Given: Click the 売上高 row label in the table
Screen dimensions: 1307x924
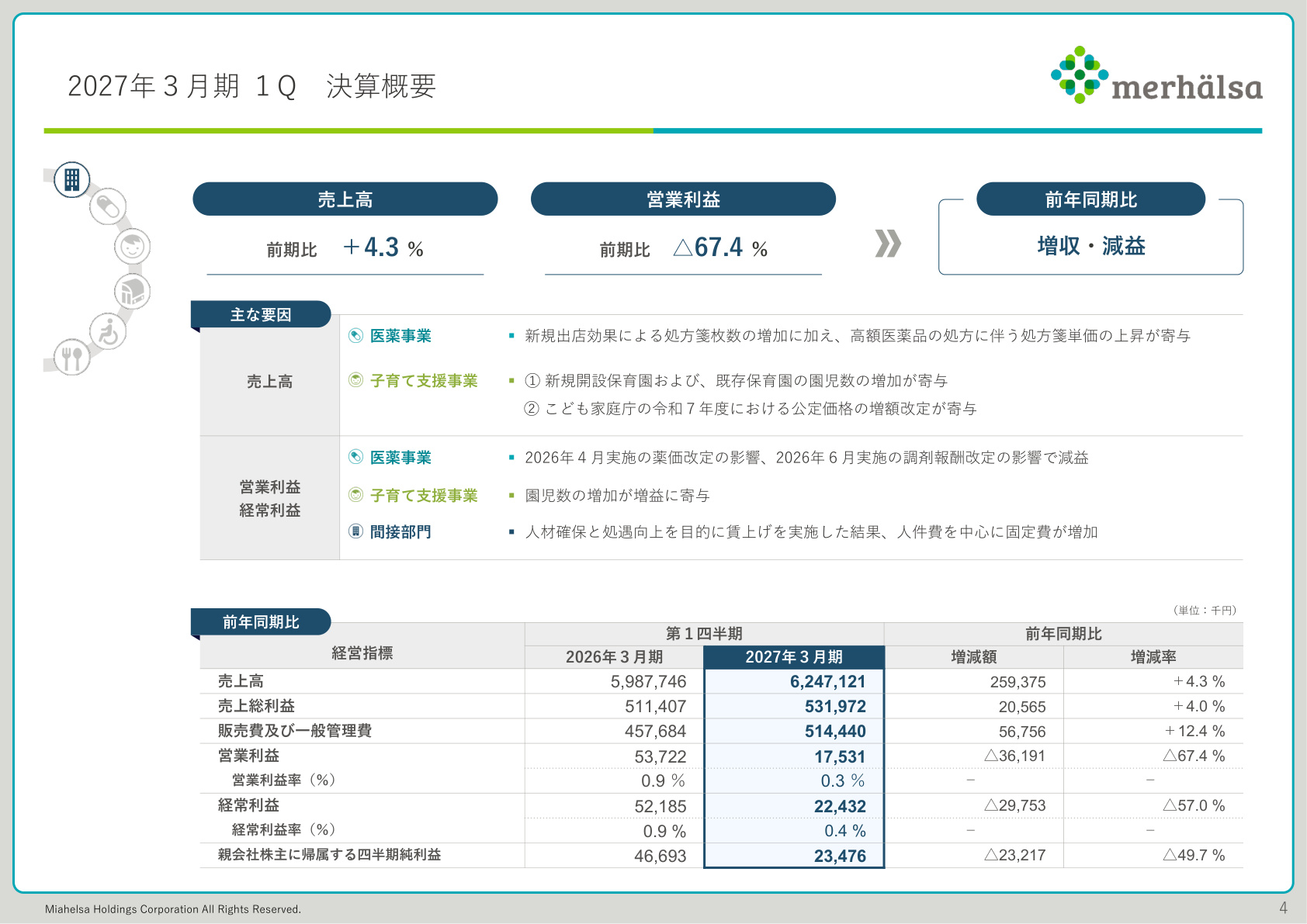Looking at the screenshot, I should [x=241, y=681].
